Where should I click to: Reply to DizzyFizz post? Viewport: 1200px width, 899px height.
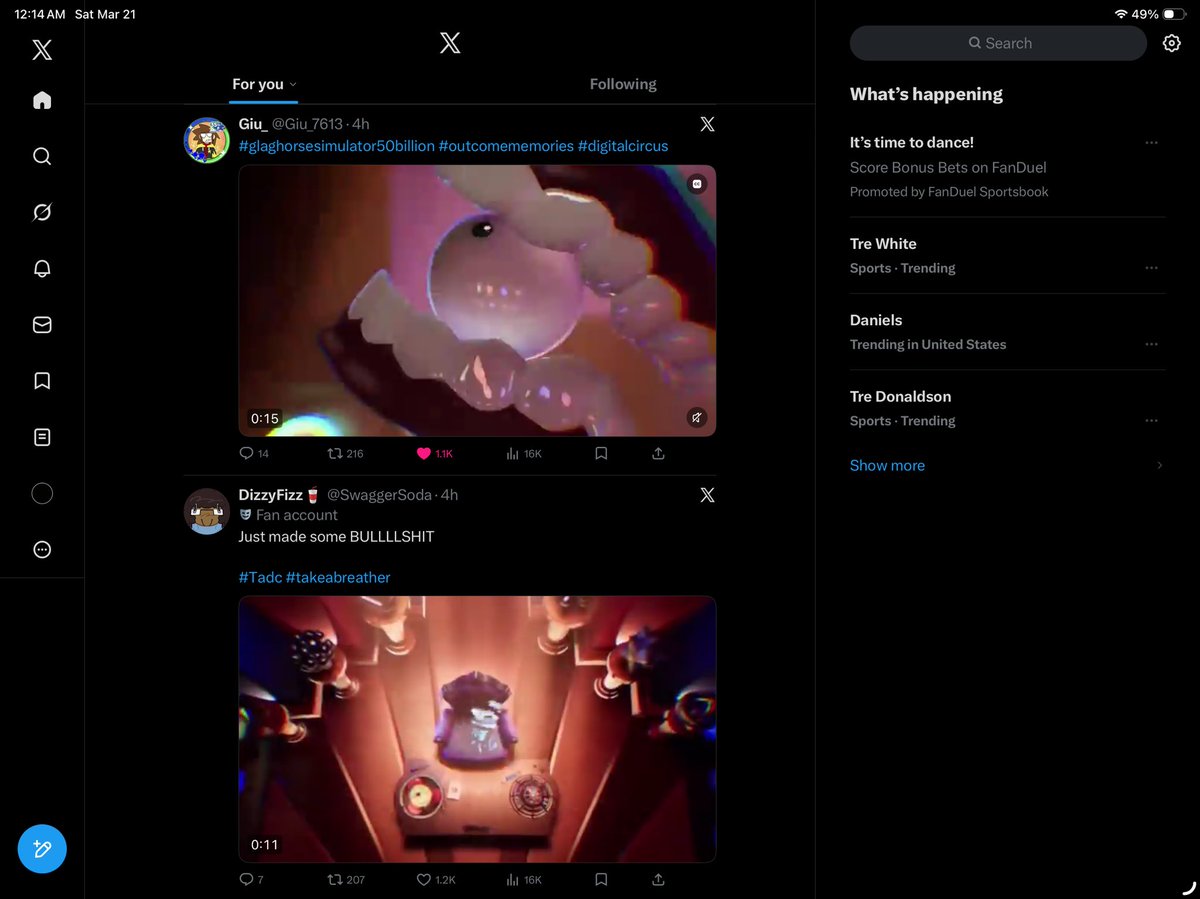(251, 880)
